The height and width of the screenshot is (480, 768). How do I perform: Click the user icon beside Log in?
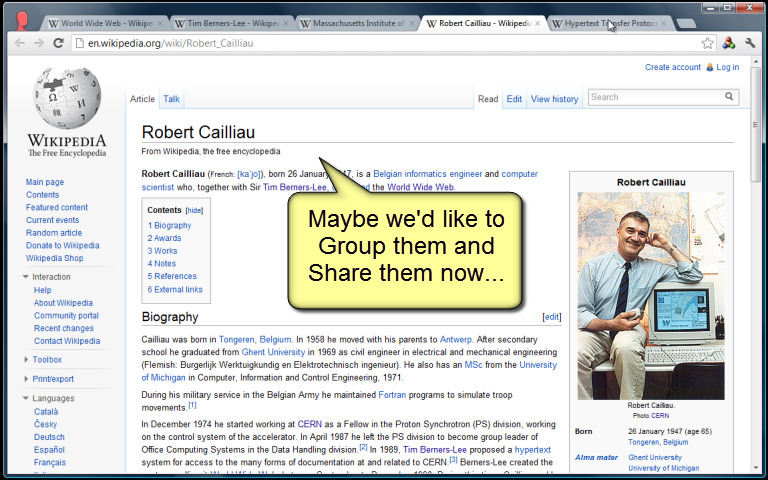[709, 67]
